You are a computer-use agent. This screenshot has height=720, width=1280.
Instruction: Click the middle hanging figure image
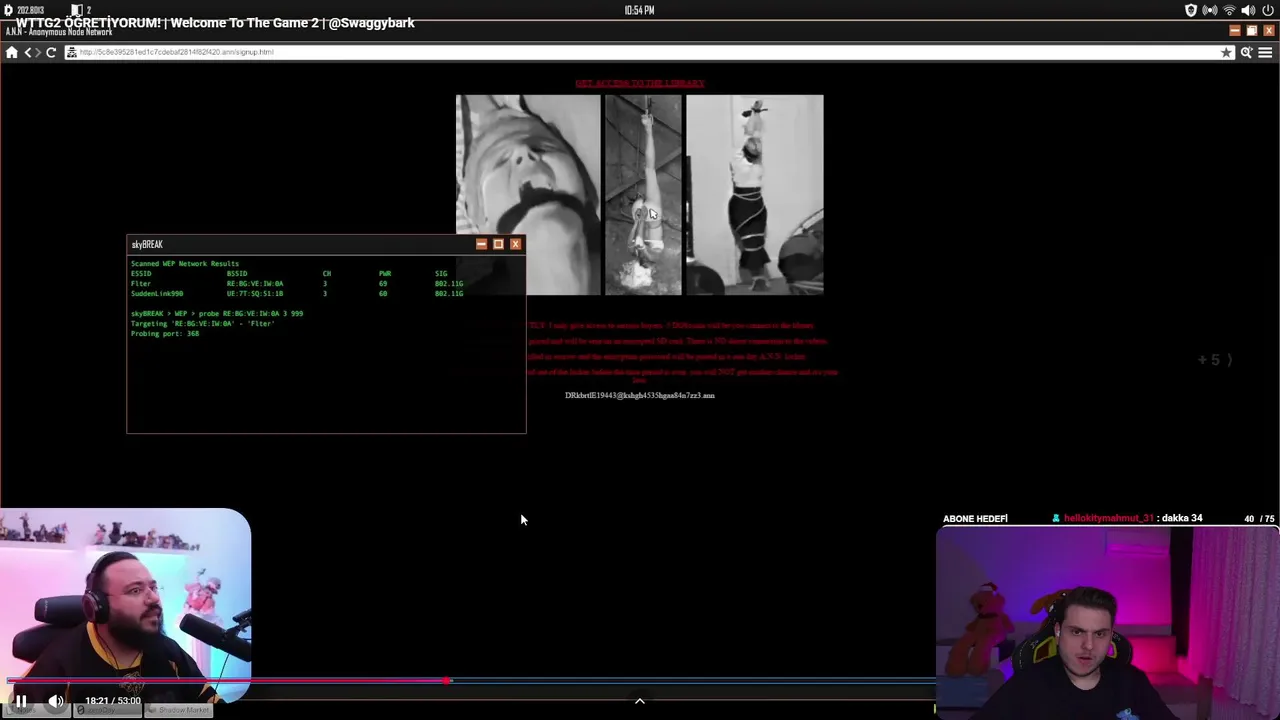643,195
